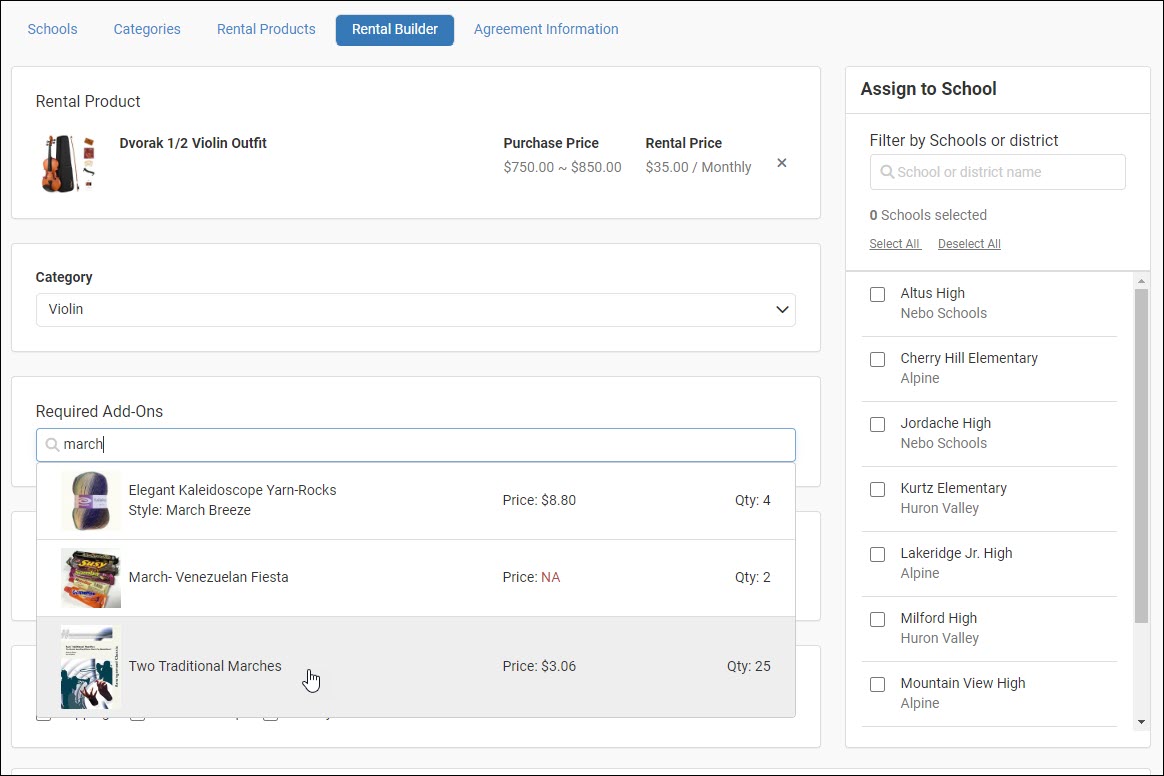Click the Price: $8.80 value

coord(539,501)
